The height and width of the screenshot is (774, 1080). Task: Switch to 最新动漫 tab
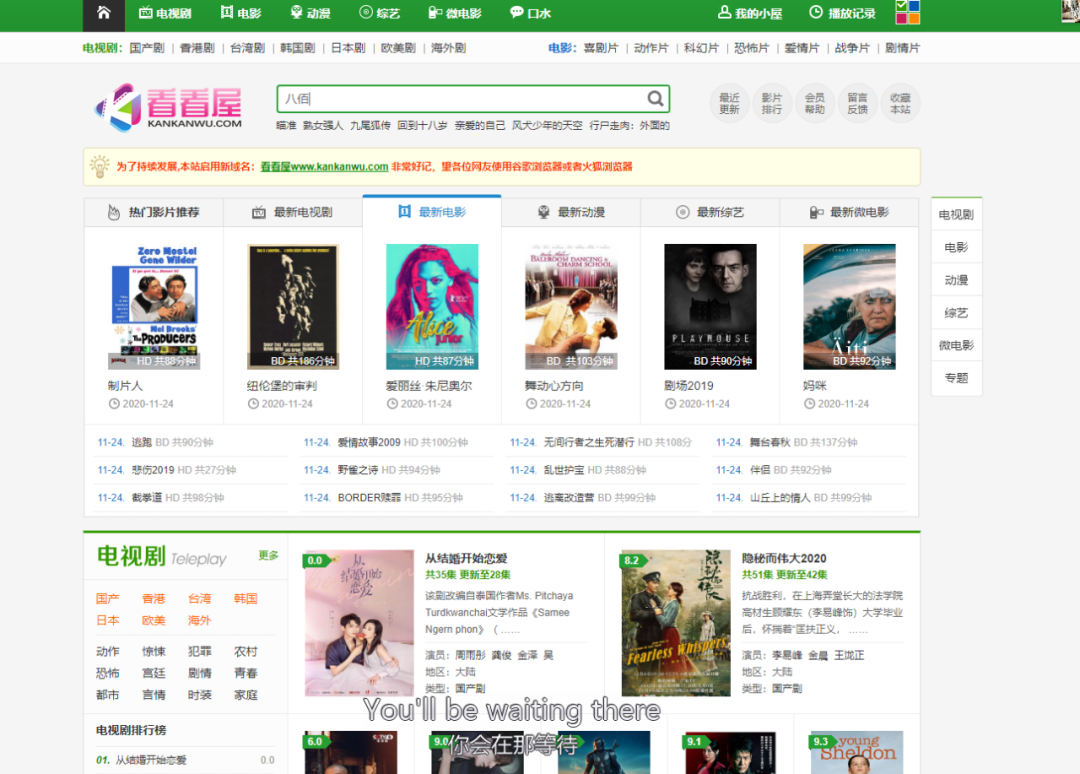pos(571,212)
